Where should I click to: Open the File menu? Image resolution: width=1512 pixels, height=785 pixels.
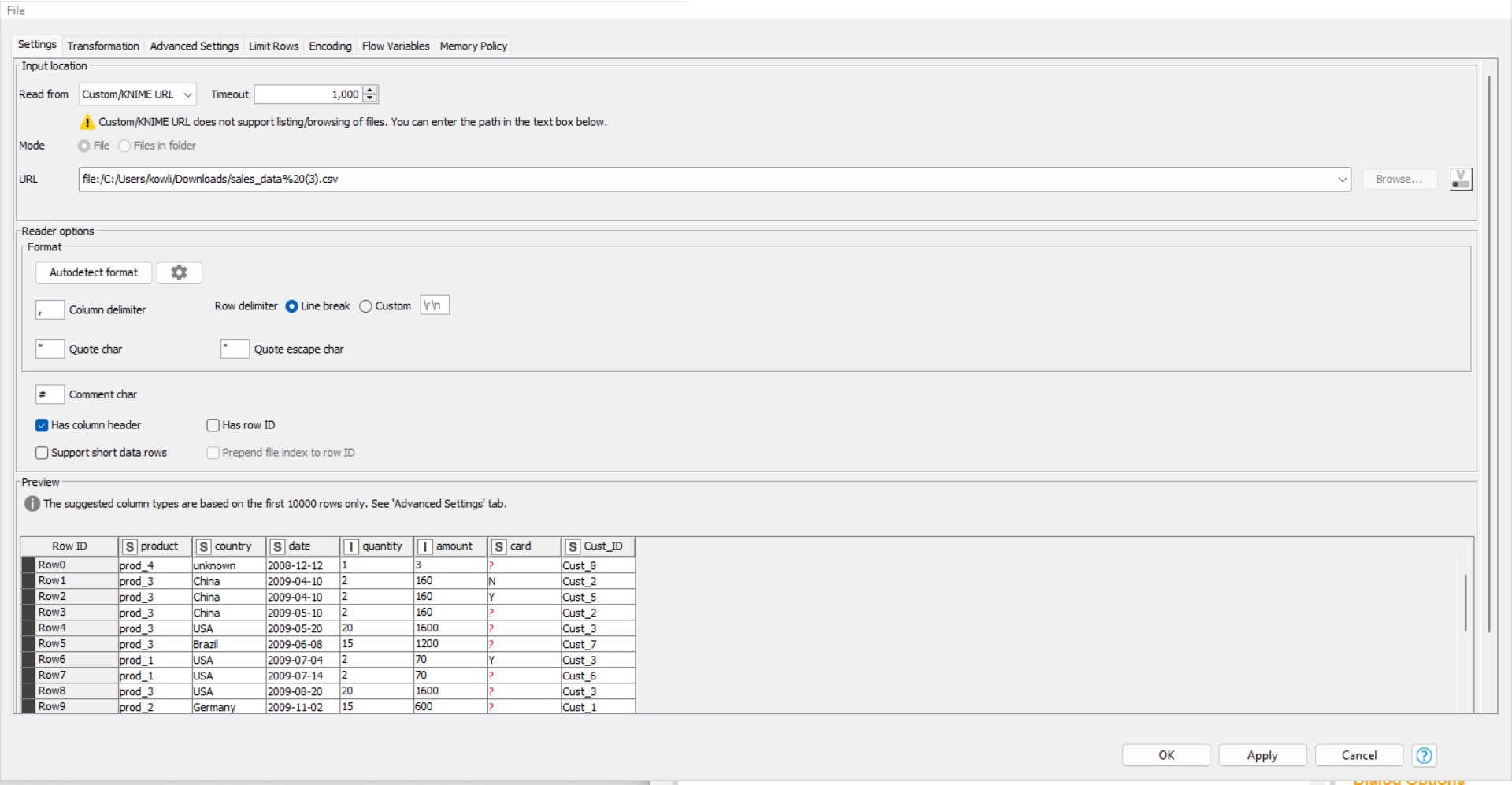tap(16, 10)
